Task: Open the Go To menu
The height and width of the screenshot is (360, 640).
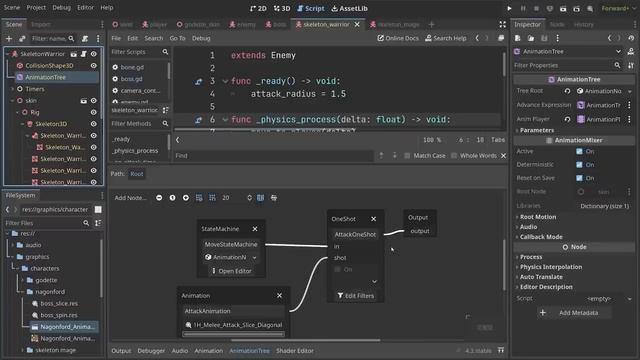Action: (x=177, y=38)
